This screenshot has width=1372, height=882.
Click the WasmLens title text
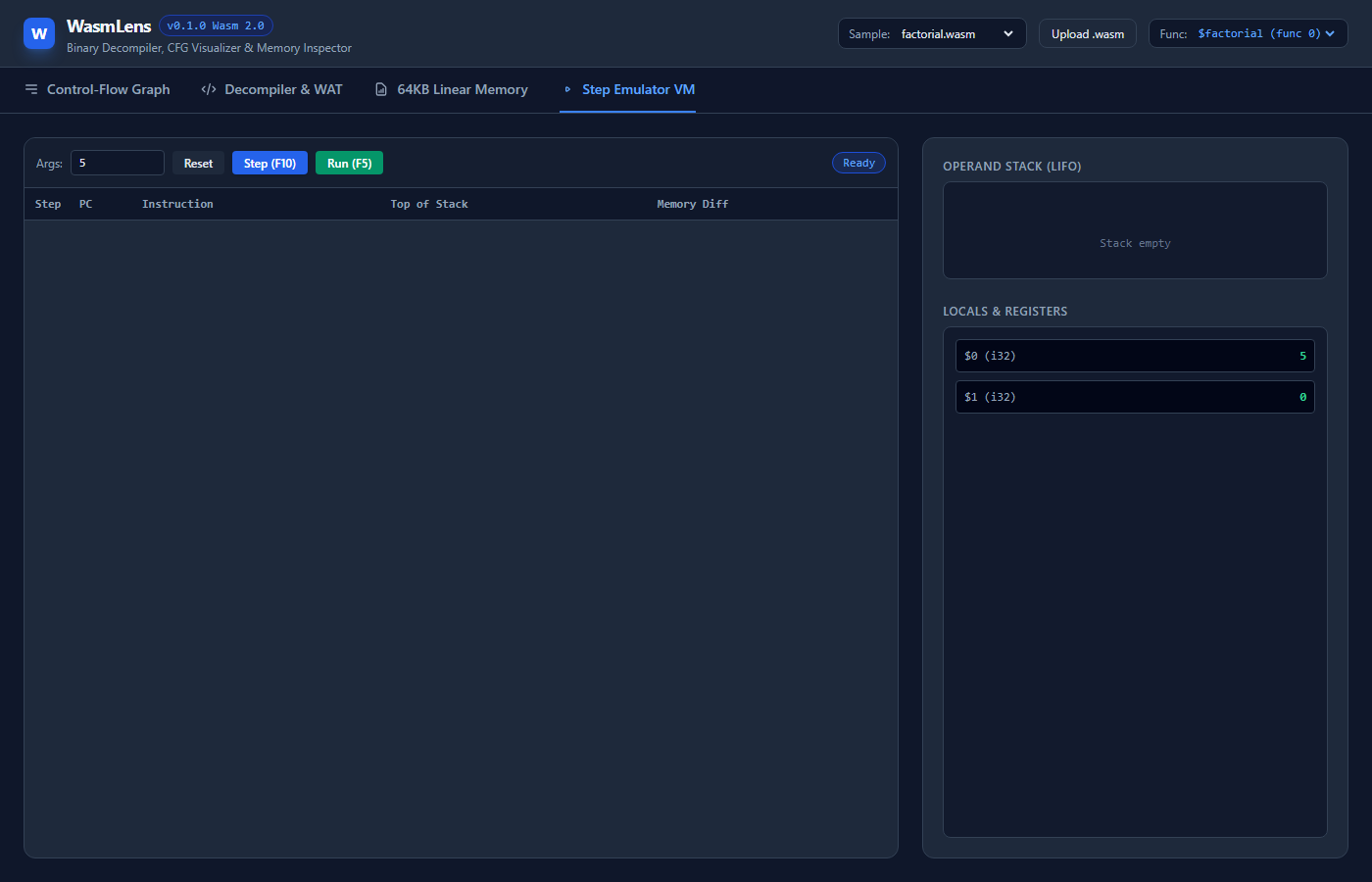tap(109, 26)
